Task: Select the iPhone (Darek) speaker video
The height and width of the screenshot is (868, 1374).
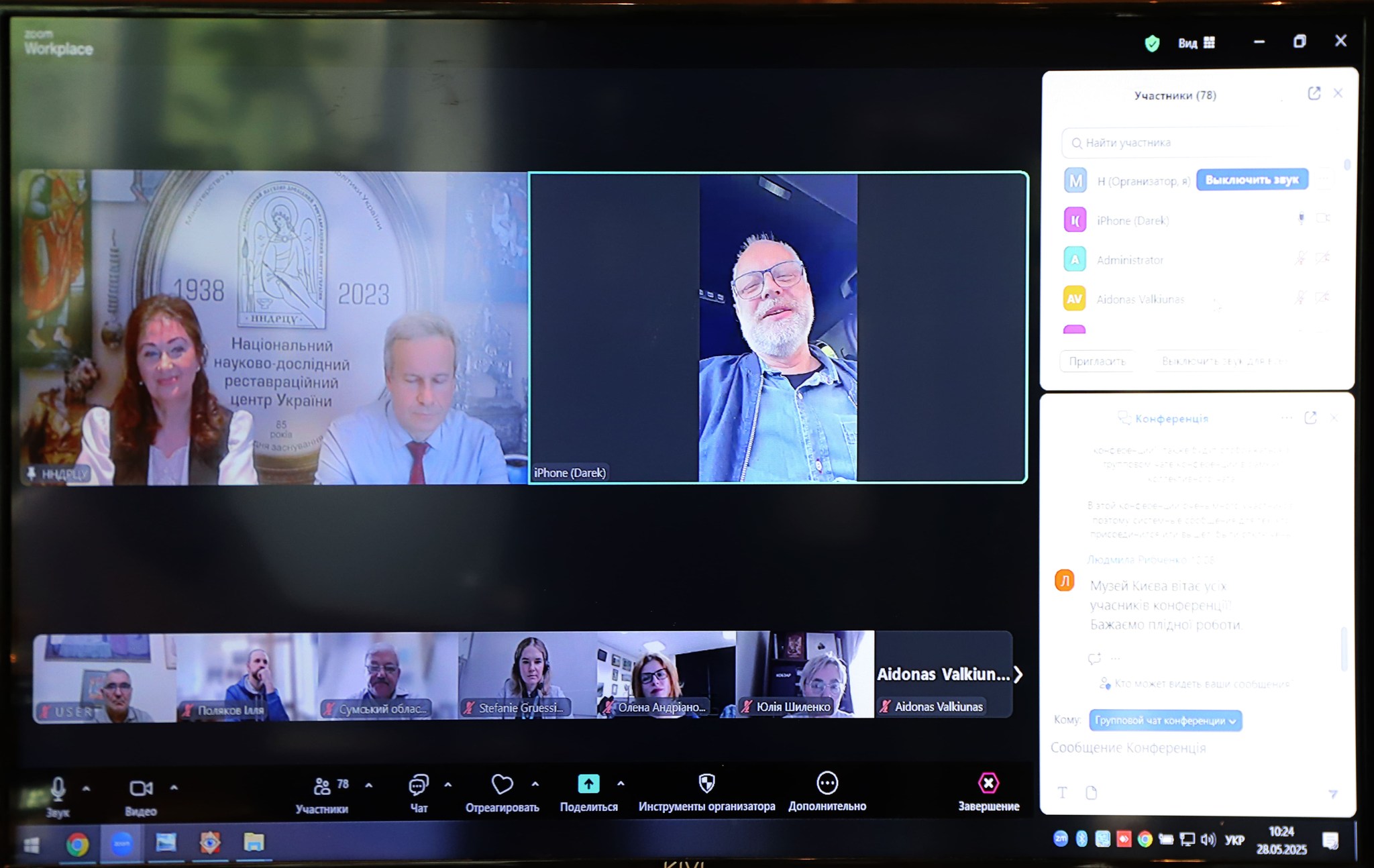Action: tap(778, 327)
